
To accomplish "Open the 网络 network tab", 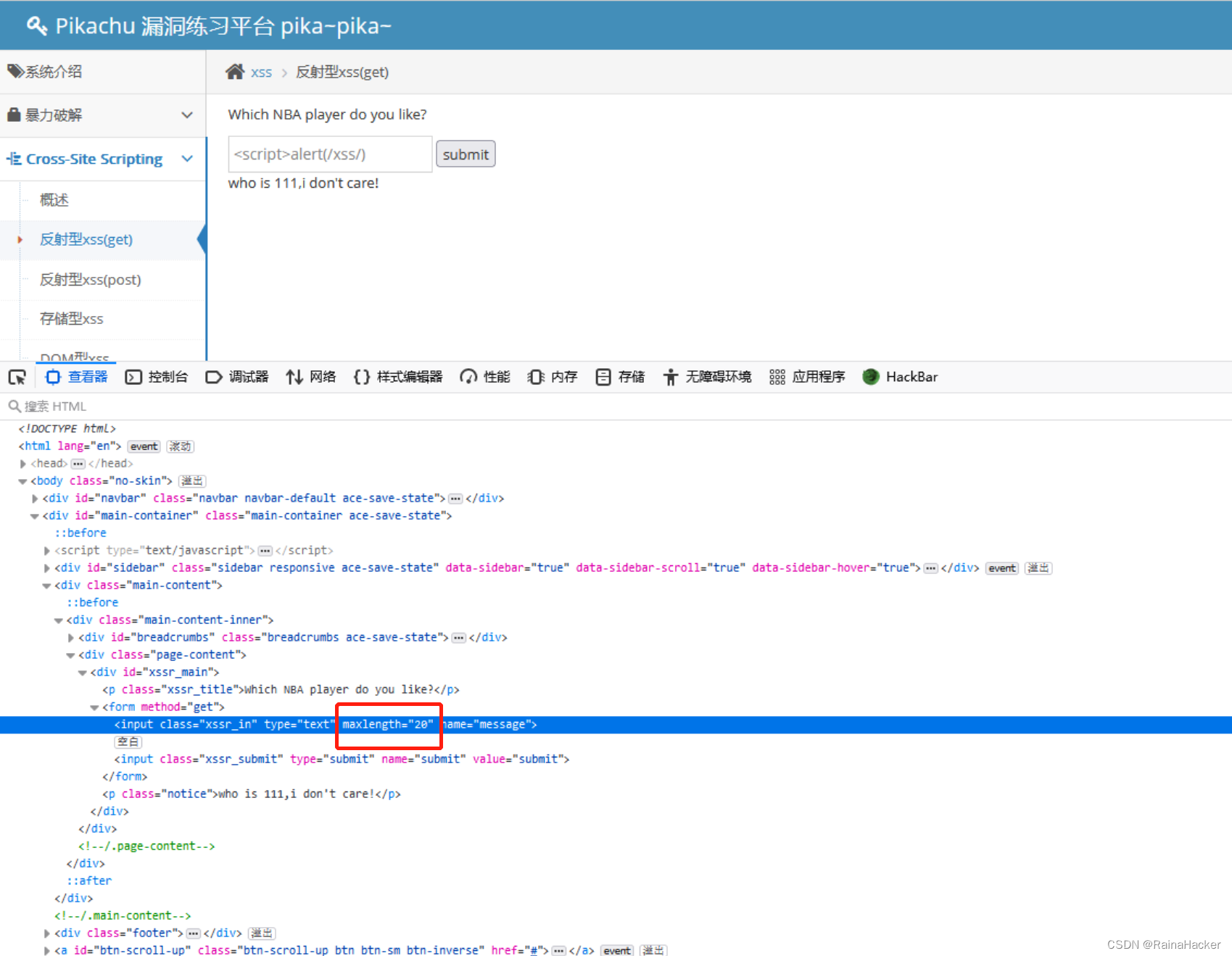I will click(x=310, y=377).
